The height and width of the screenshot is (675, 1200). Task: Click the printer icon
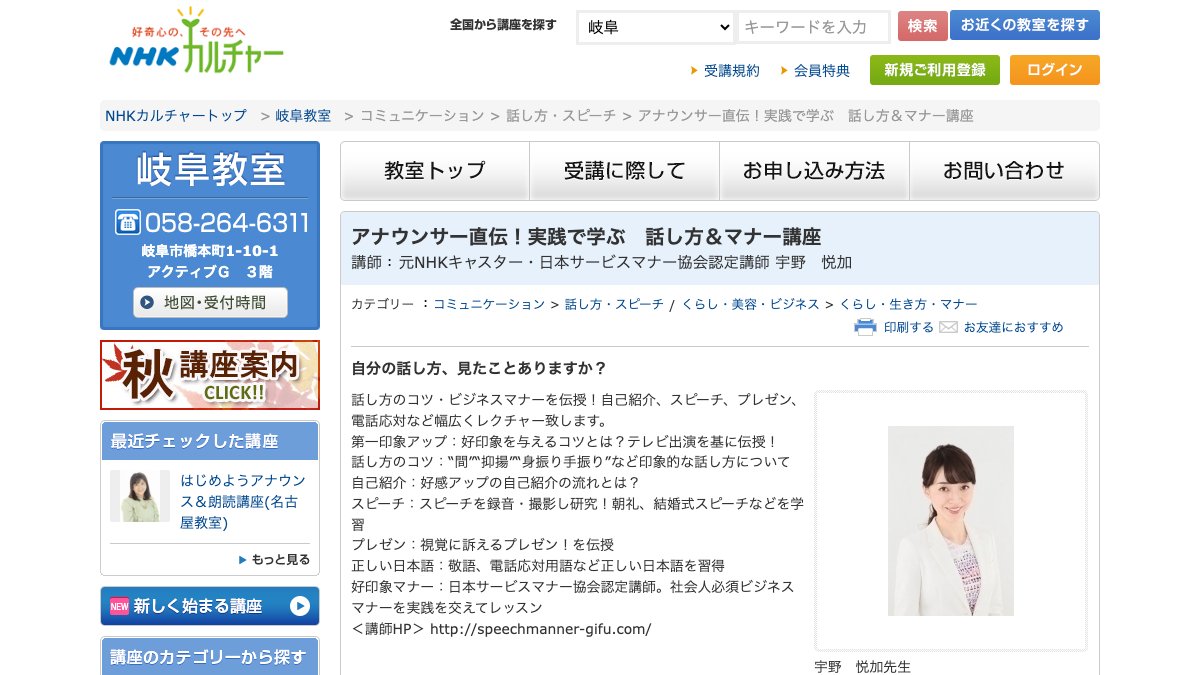pyautogui.click(x=865, y=327)
